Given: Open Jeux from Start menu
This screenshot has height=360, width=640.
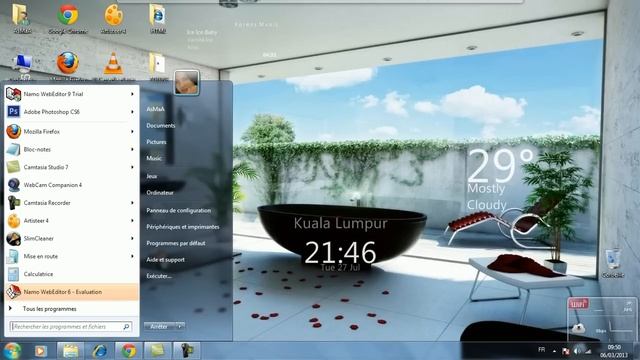Looking at the screenshot, I should (151, 176).
